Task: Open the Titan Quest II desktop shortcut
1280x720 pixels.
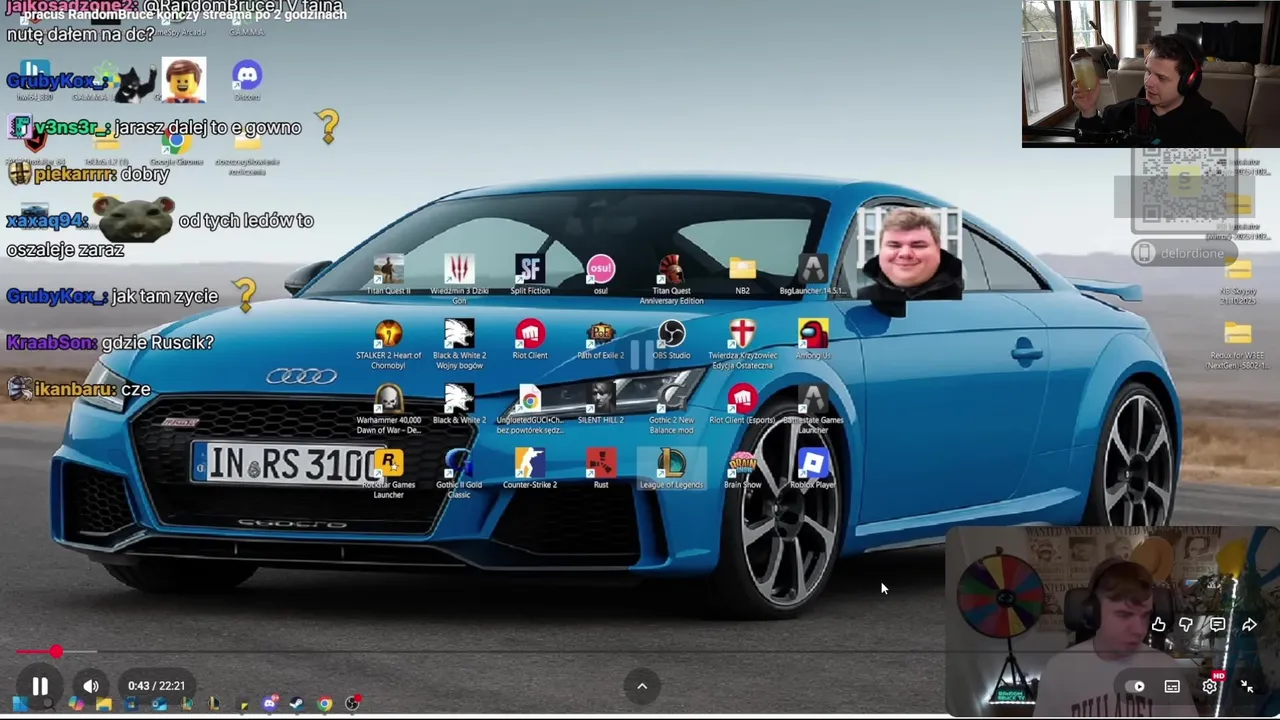Action: point(388,275)
